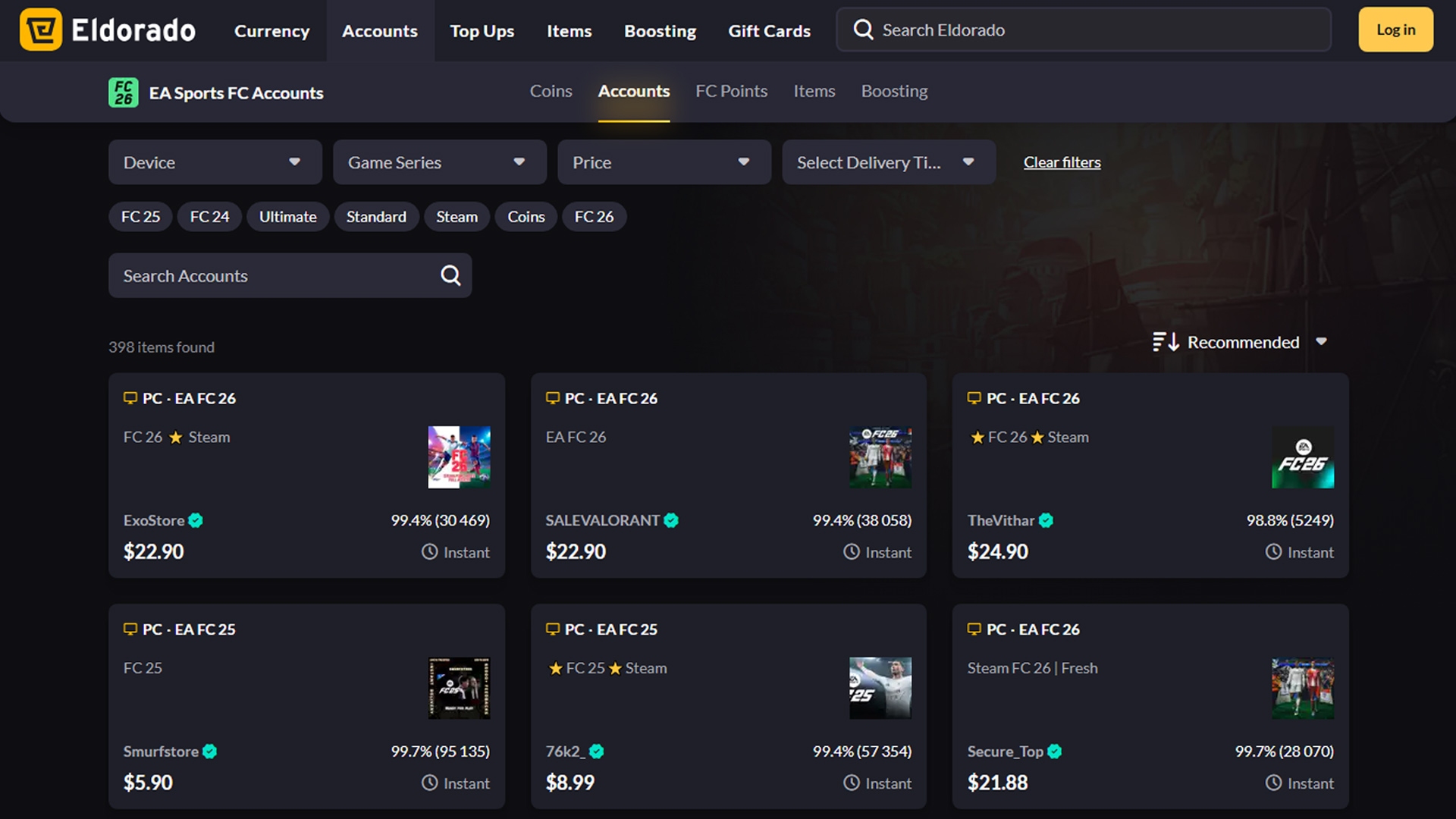Toggle the Ultimate filter chip
This screenshot has width=1456, height=819.
pos(287,216)
